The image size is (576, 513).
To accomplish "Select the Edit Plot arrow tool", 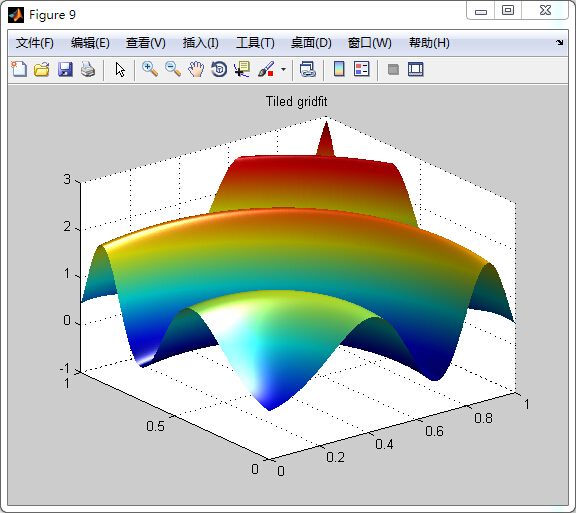I will [120, 69].
